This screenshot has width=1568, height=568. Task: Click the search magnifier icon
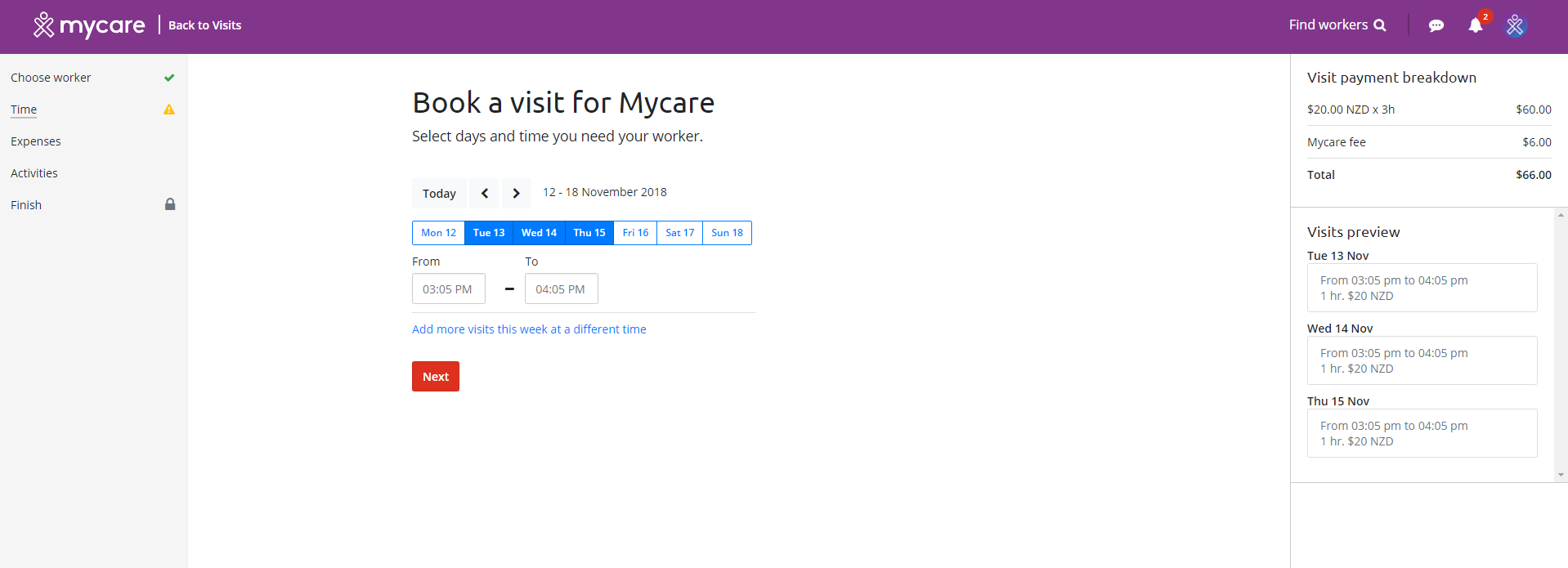click(x=1380, y=25)
